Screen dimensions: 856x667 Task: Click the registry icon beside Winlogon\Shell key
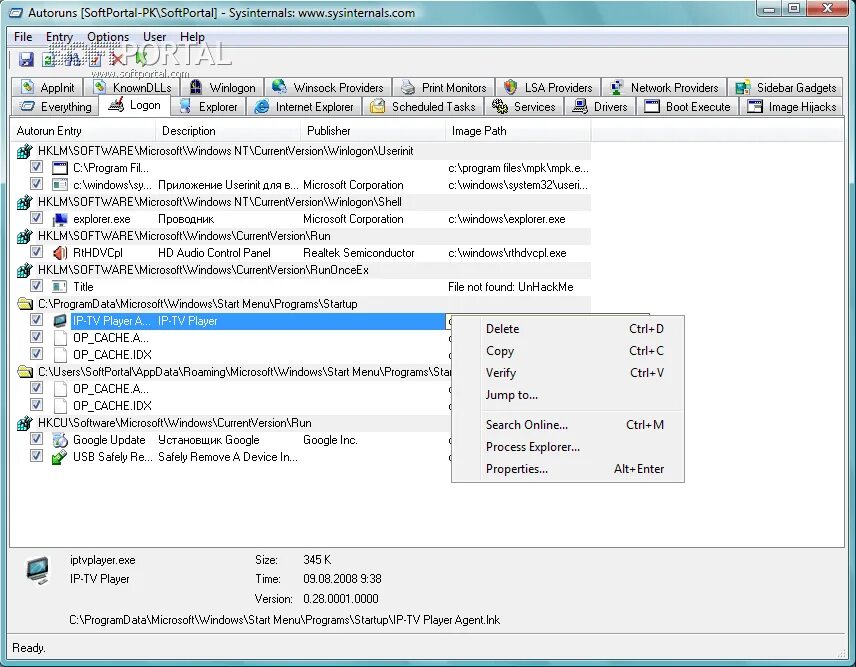[25, 203]
